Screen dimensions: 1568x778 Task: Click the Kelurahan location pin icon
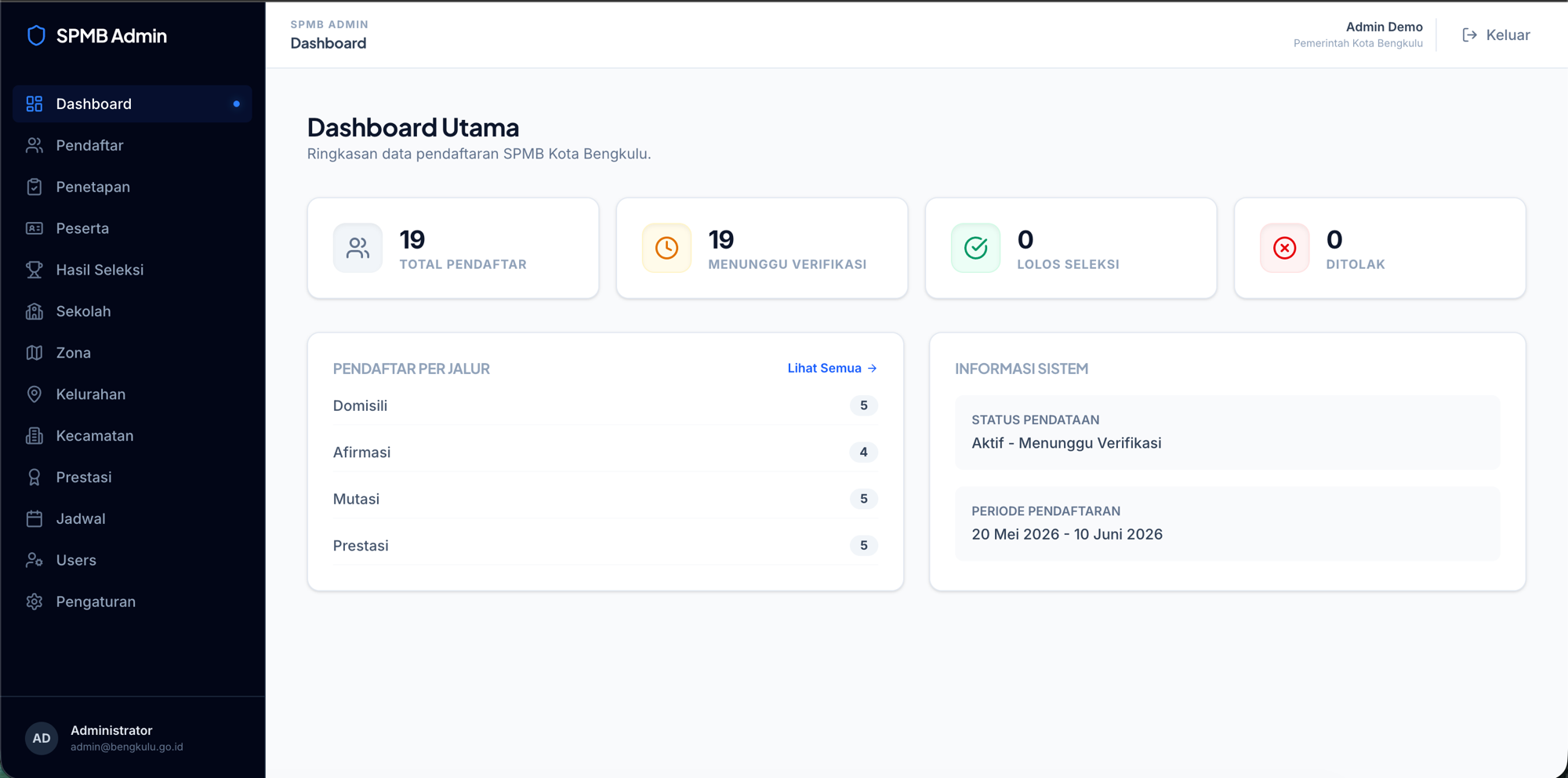point(34,394)
